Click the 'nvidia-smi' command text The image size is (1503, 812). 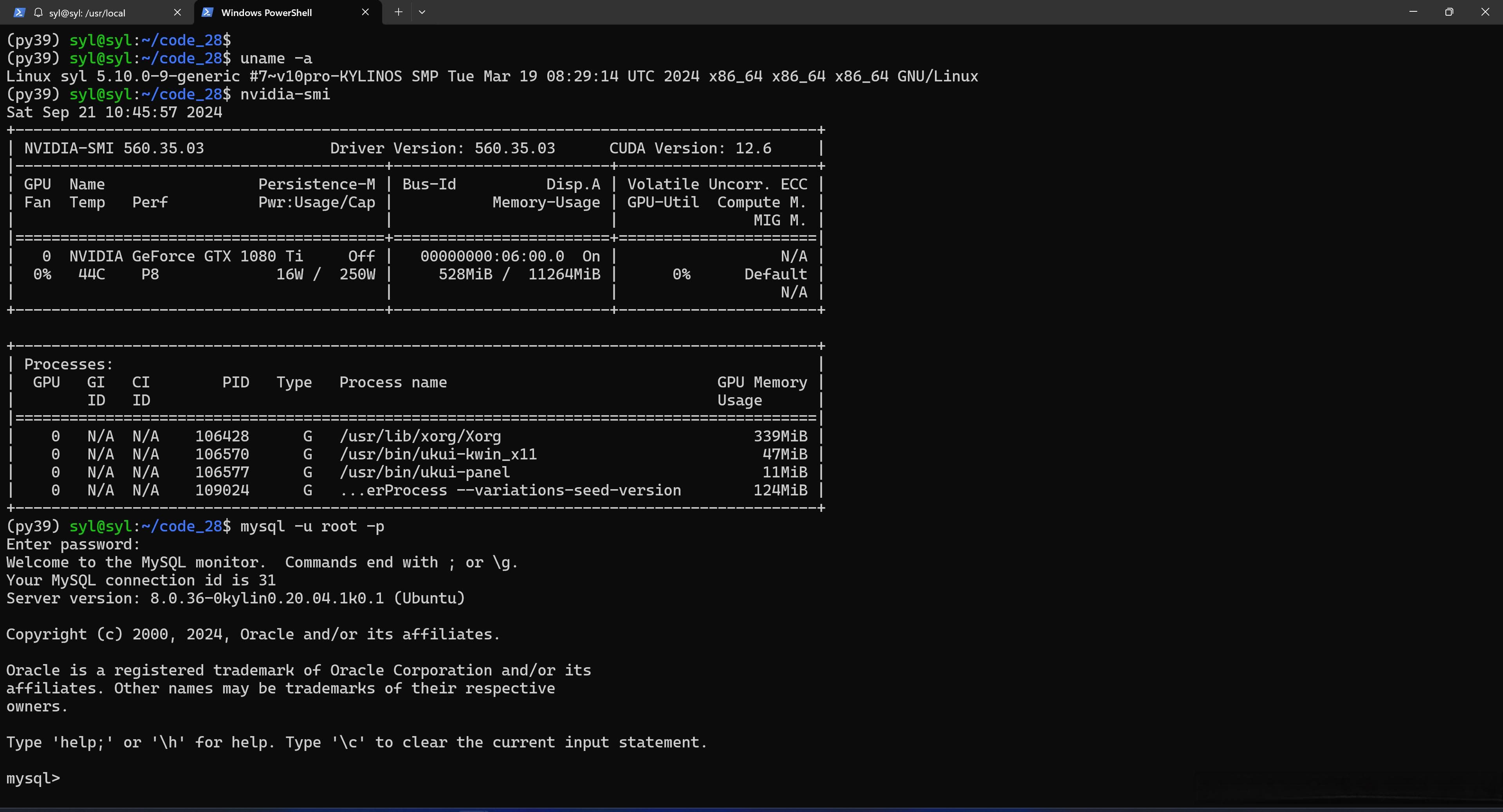[285, 94]
